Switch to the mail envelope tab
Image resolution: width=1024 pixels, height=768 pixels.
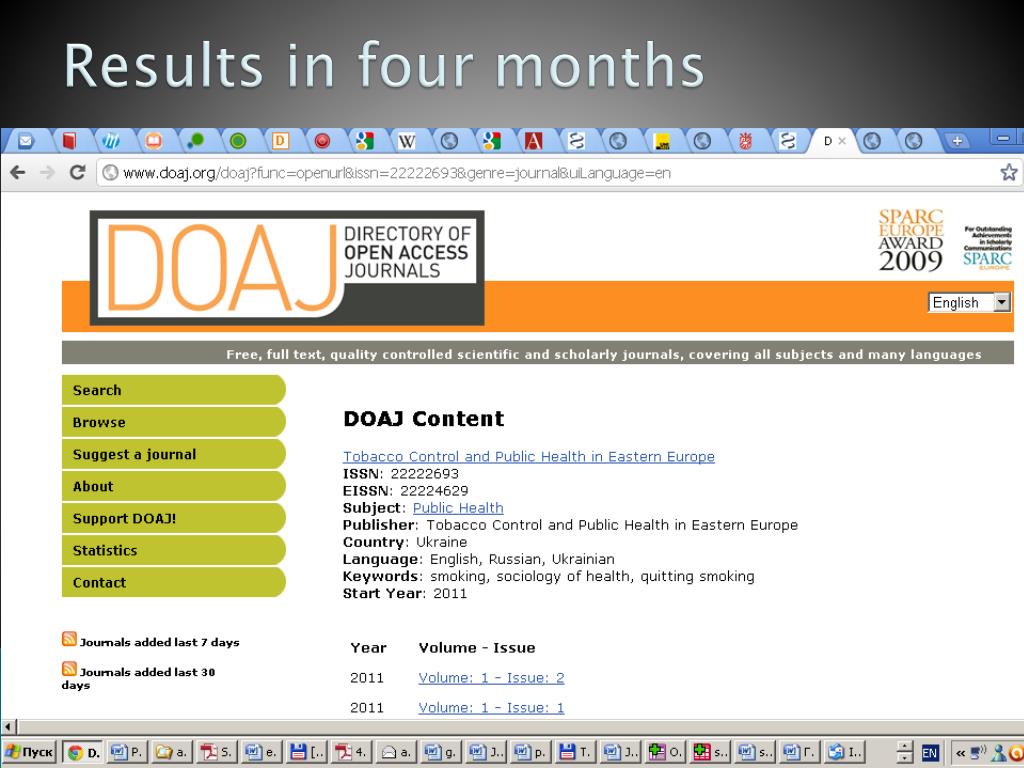pos(25,140)
